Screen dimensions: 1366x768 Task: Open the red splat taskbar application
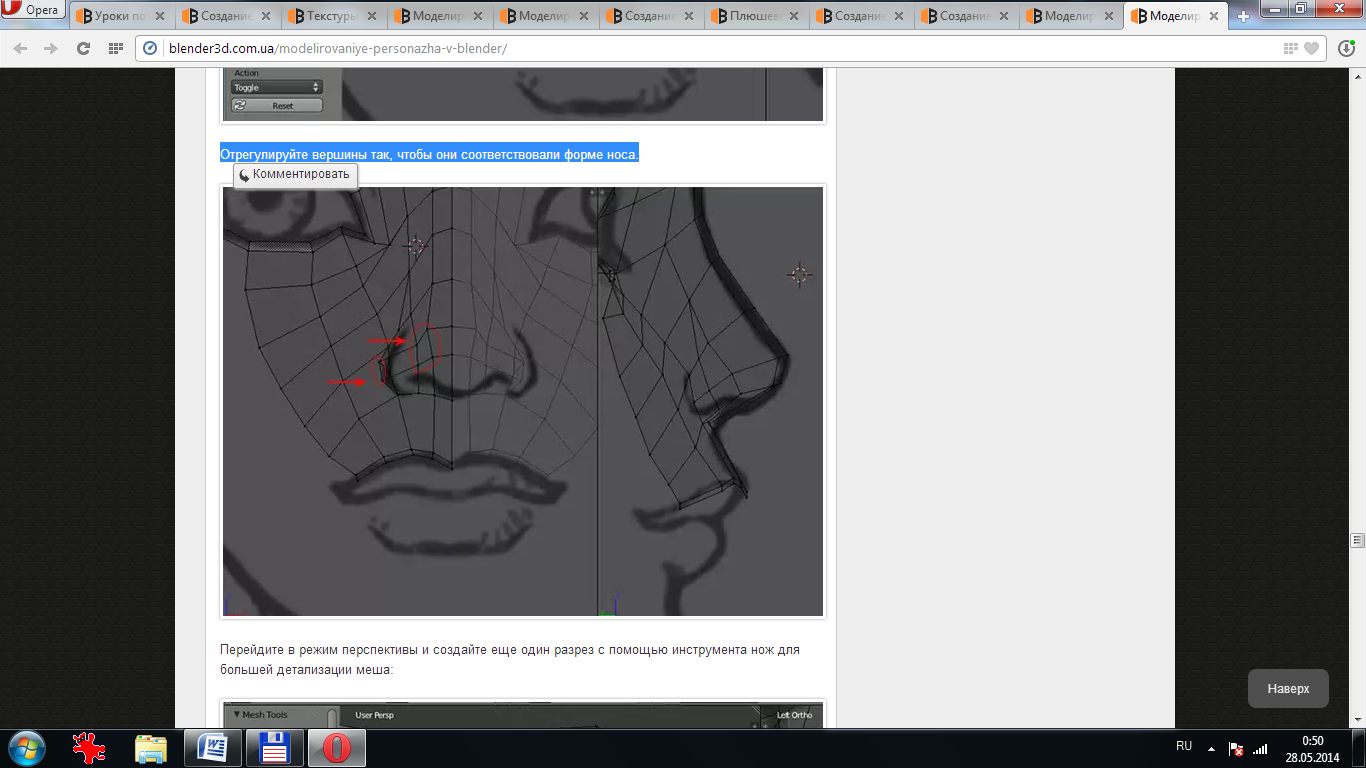coord(90,748)
